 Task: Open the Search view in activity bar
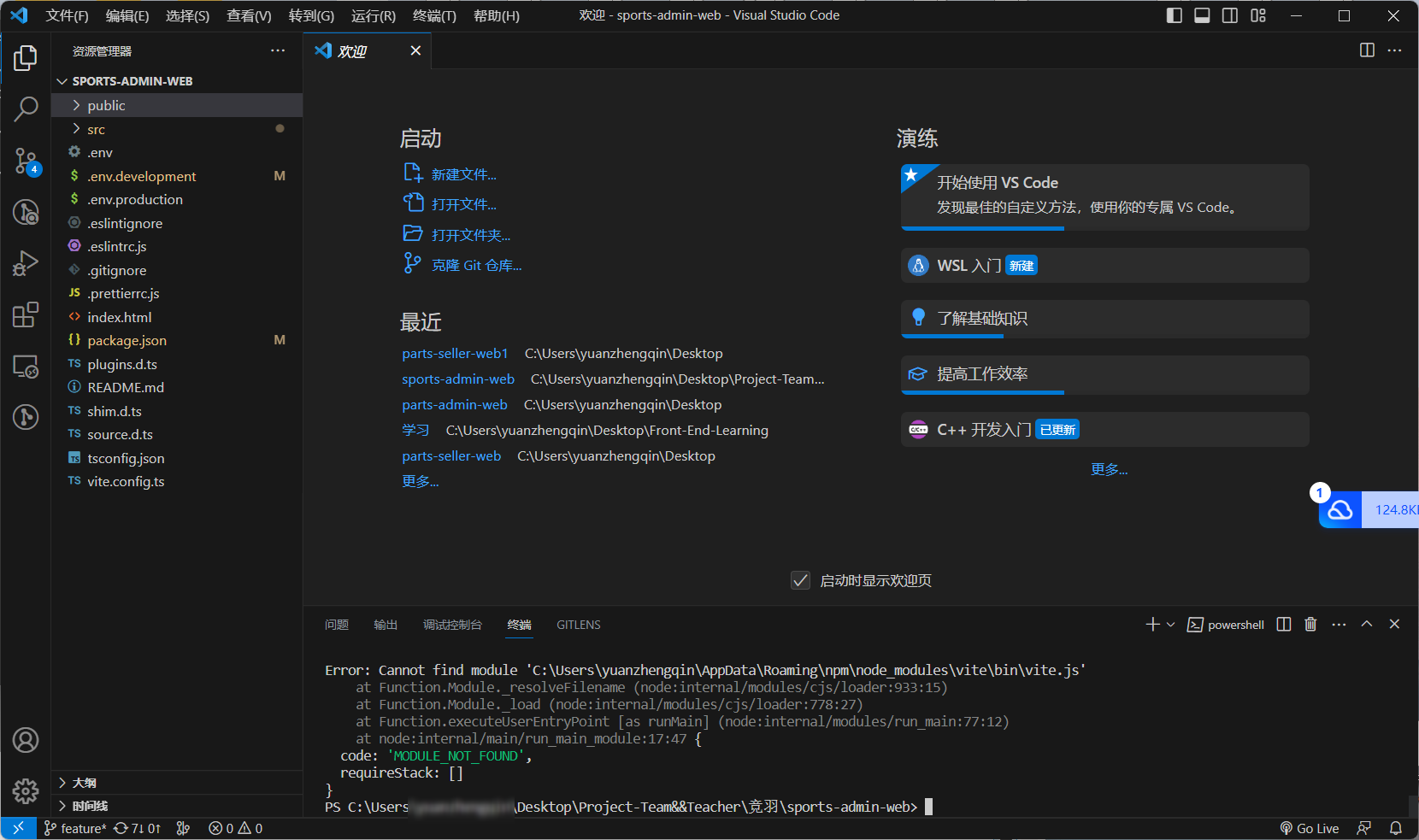coord(26,109)
